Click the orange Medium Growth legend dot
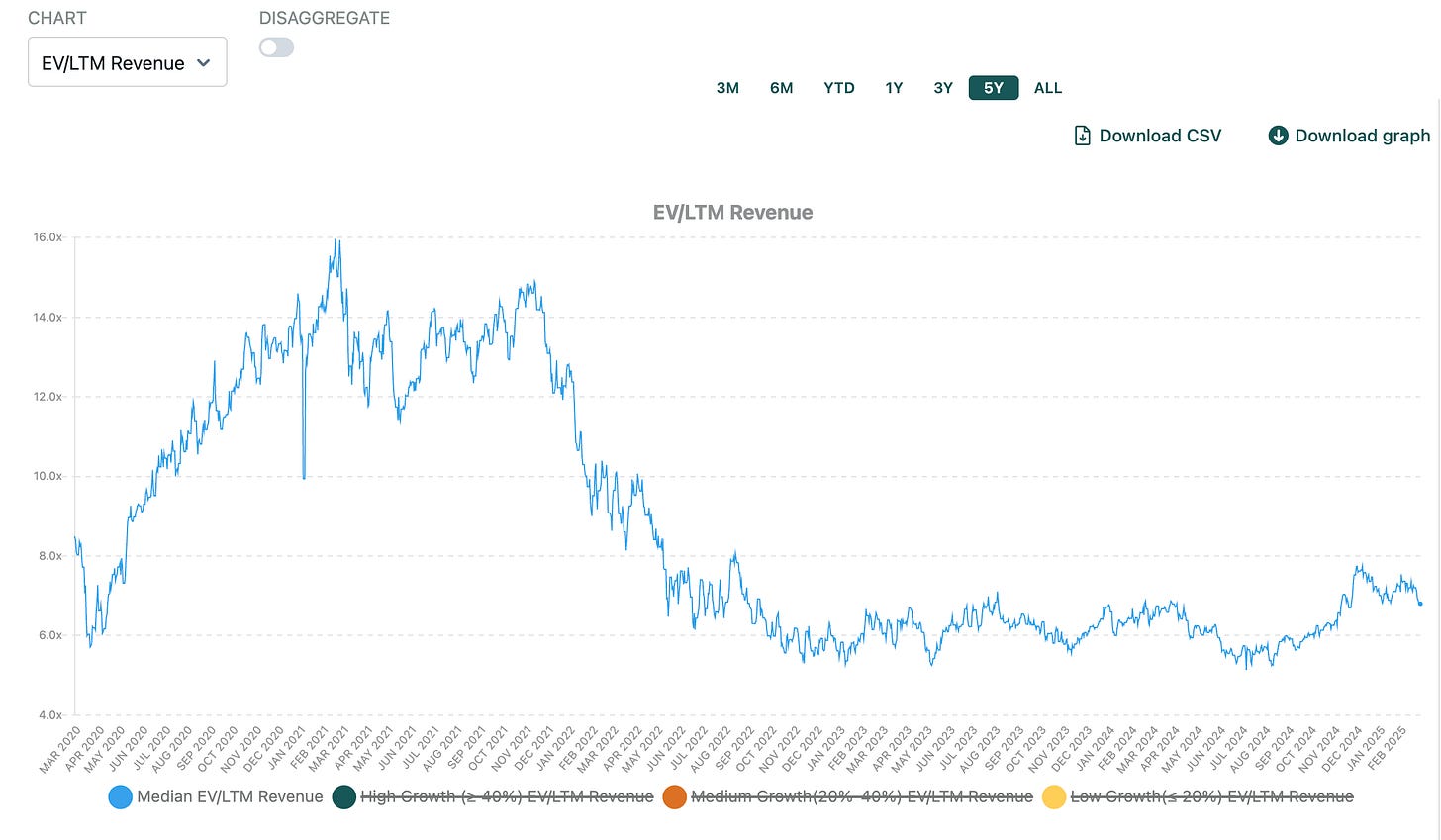 pos(674,797)
